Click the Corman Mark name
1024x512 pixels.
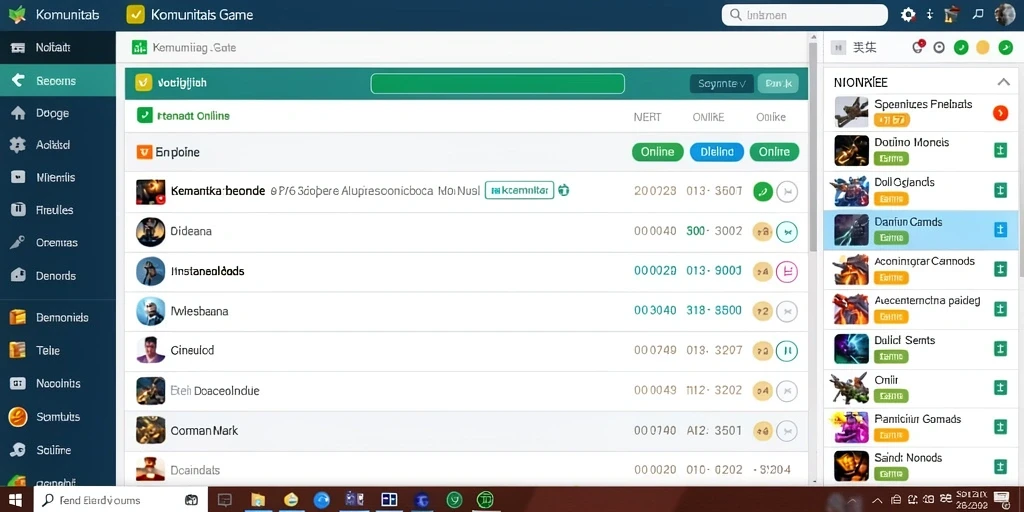click(x=204, y=431)
